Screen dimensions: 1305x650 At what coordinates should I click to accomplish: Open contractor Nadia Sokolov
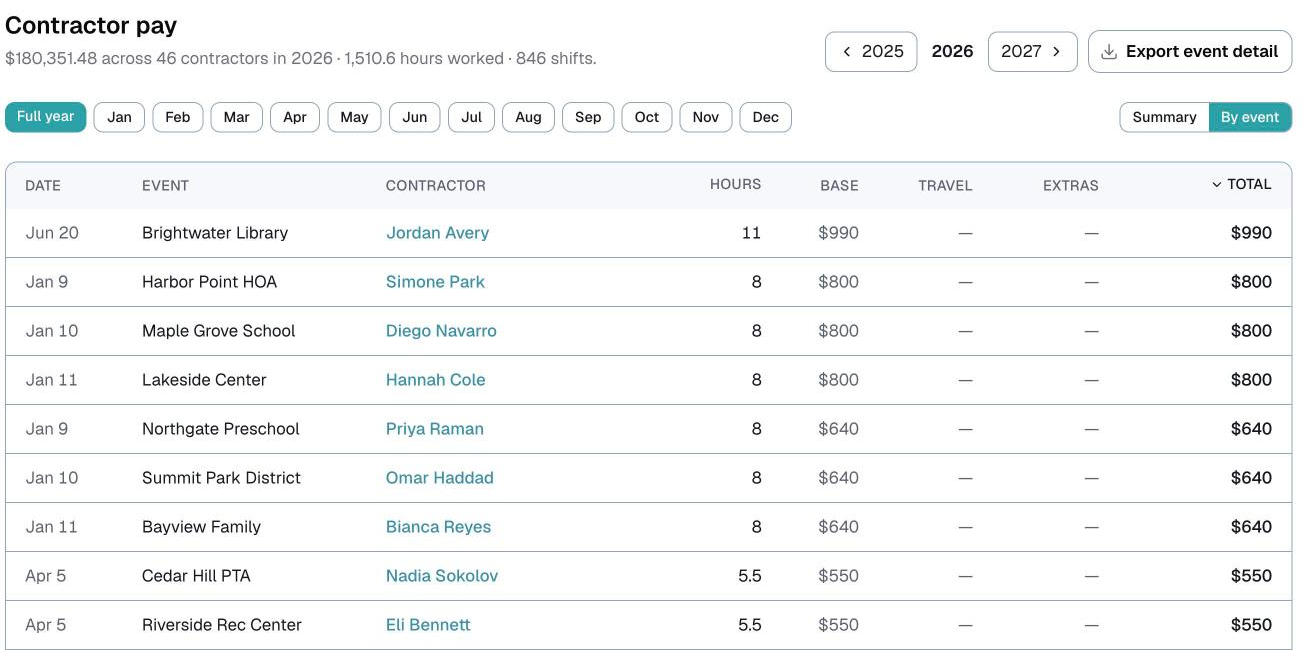click(x=441, y=576)
